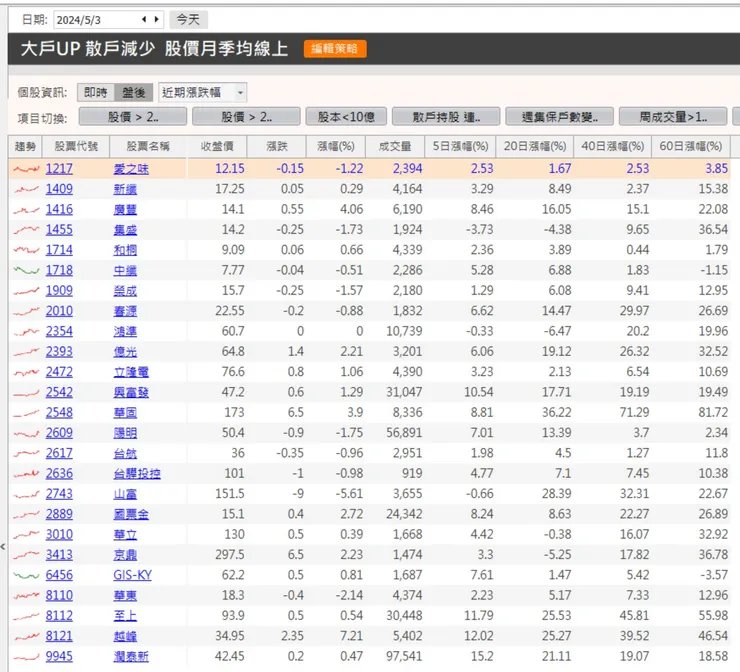Click trend sparkline for stock 2743
Image resolution: width=740 pixels, height=672 pixels.
26,494
